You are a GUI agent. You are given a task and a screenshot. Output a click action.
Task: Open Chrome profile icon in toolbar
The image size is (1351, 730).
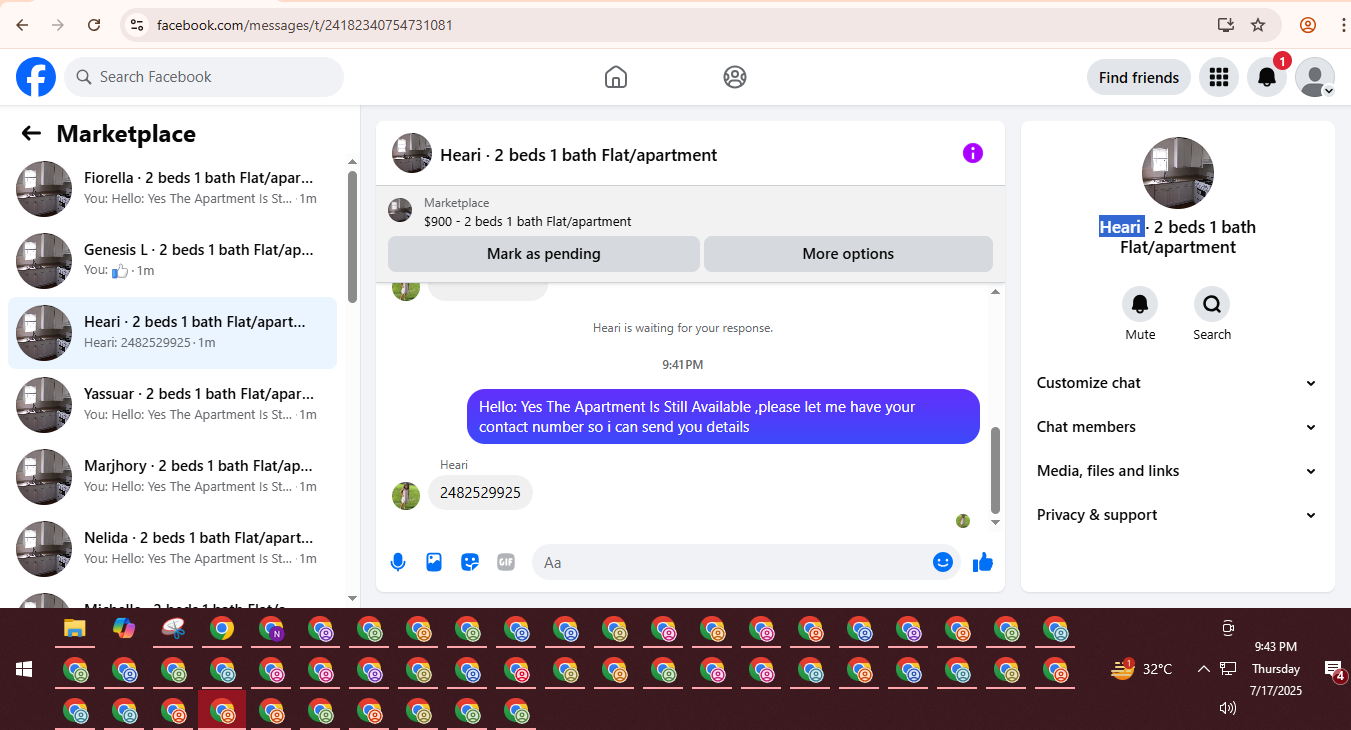[1308, 25]
